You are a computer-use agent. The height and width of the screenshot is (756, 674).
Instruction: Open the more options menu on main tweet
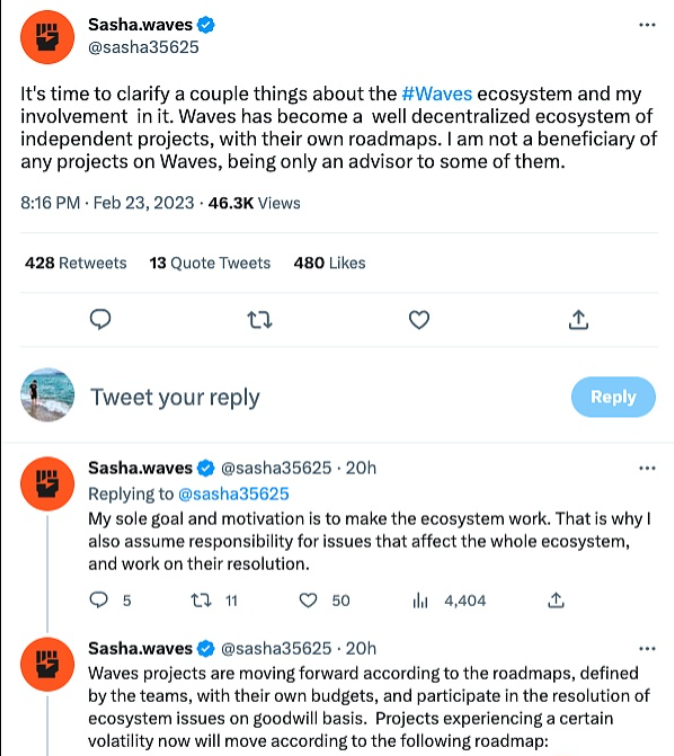647,25
